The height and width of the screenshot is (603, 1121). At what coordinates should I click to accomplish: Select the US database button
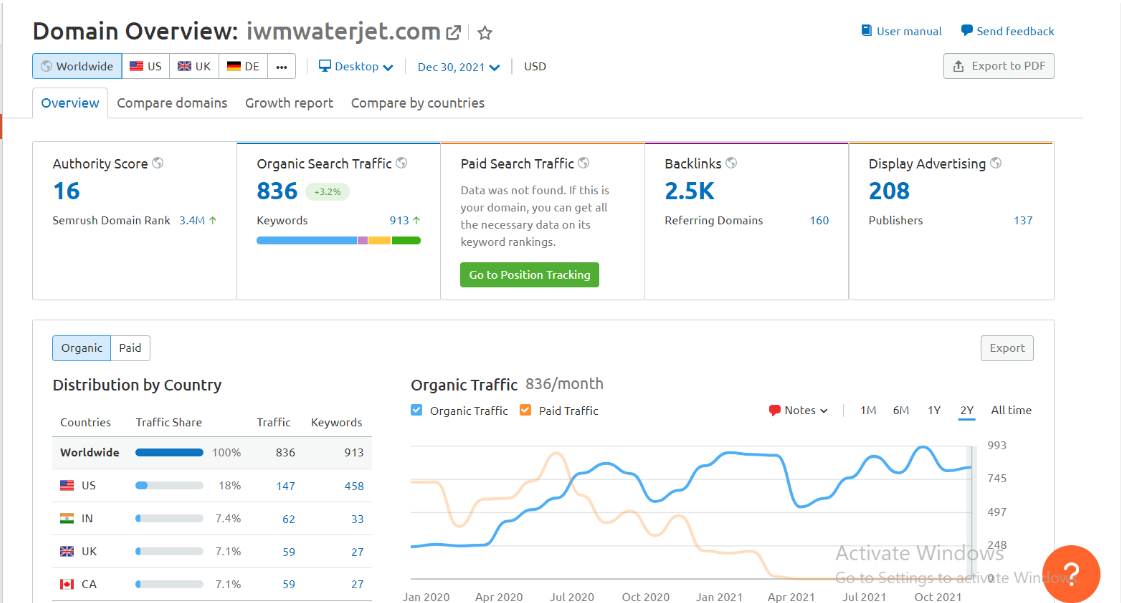click(x=146, y=67)
